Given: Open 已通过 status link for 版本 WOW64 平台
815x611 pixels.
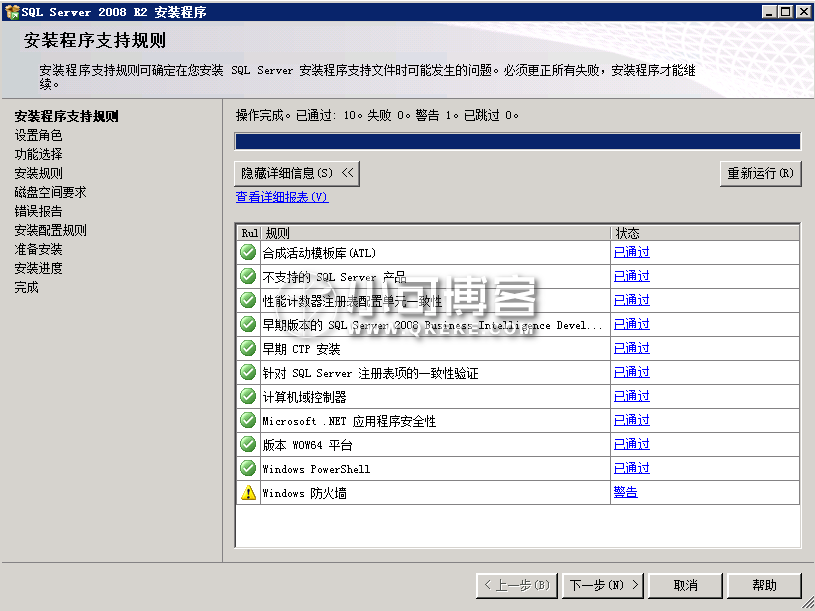Looking at the screenshot, I should [632, 444].
